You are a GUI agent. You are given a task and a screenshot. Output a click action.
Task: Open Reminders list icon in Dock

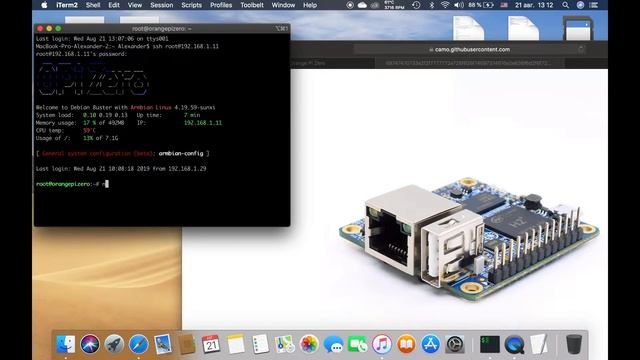(x=260, y=344)
